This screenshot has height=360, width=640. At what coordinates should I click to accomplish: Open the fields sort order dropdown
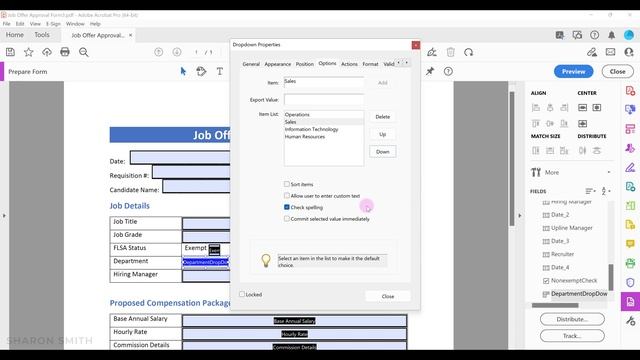605,191
